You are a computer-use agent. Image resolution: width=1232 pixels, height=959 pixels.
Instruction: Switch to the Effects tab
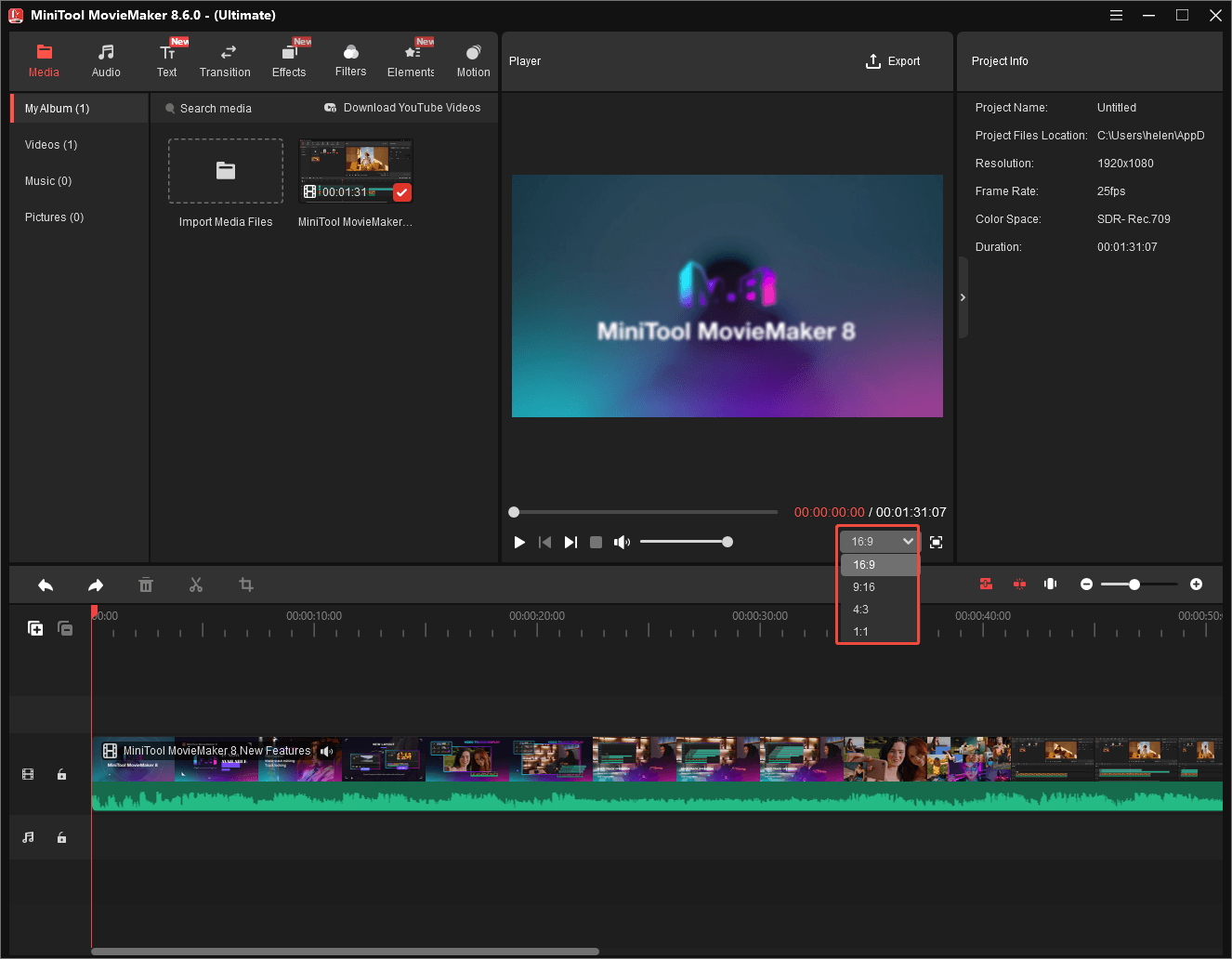pos(289,60)
